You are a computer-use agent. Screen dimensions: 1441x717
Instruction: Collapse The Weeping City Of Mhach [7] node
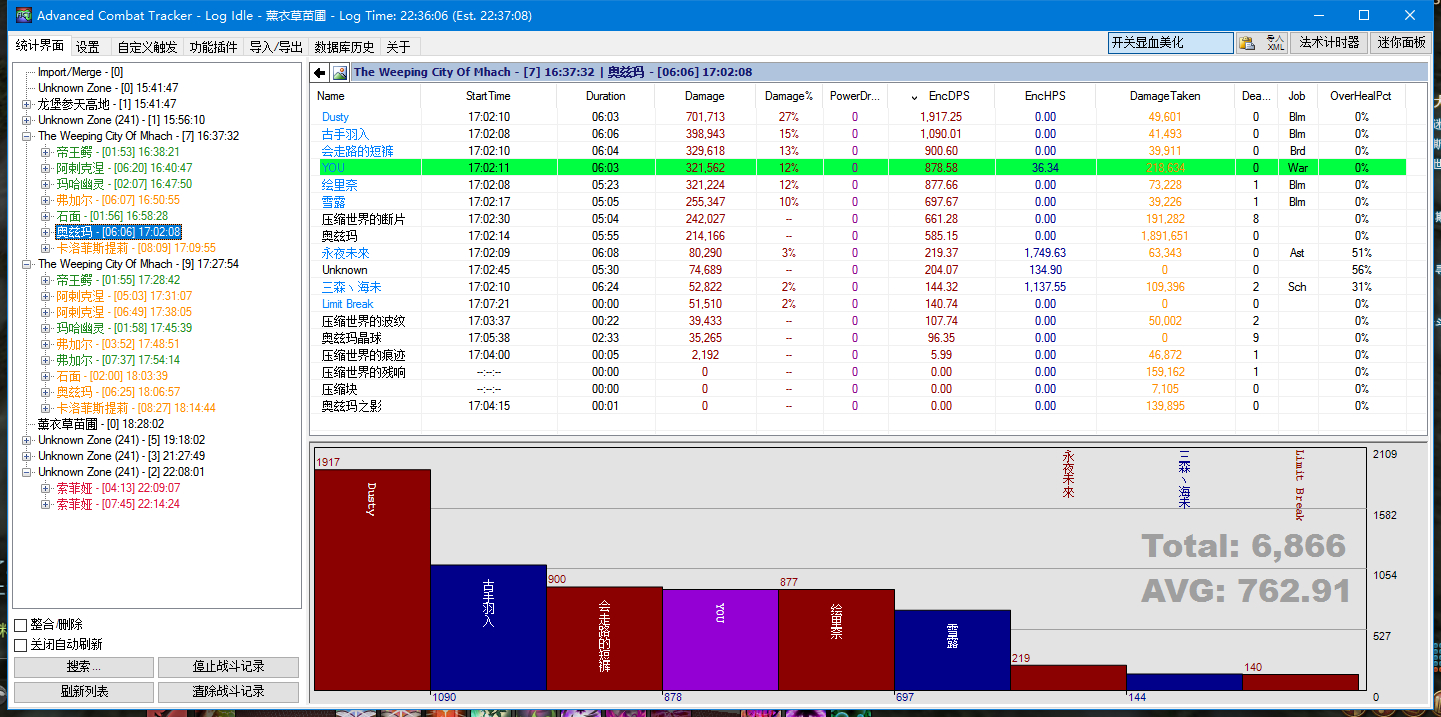[27, 136]
